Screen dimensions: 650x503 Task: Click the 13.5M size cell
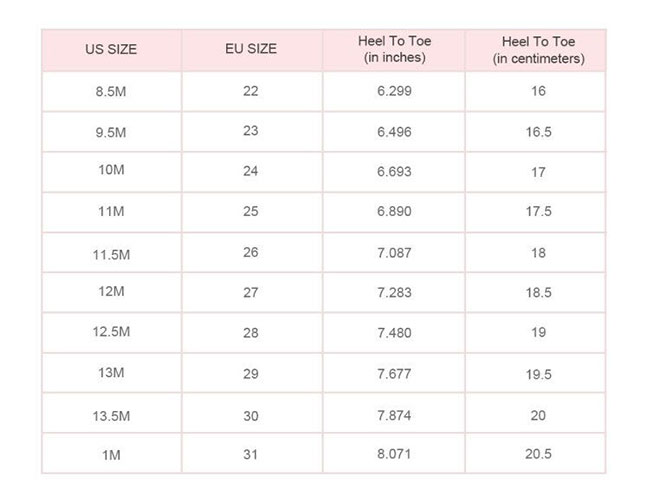[x=111, y=413]
